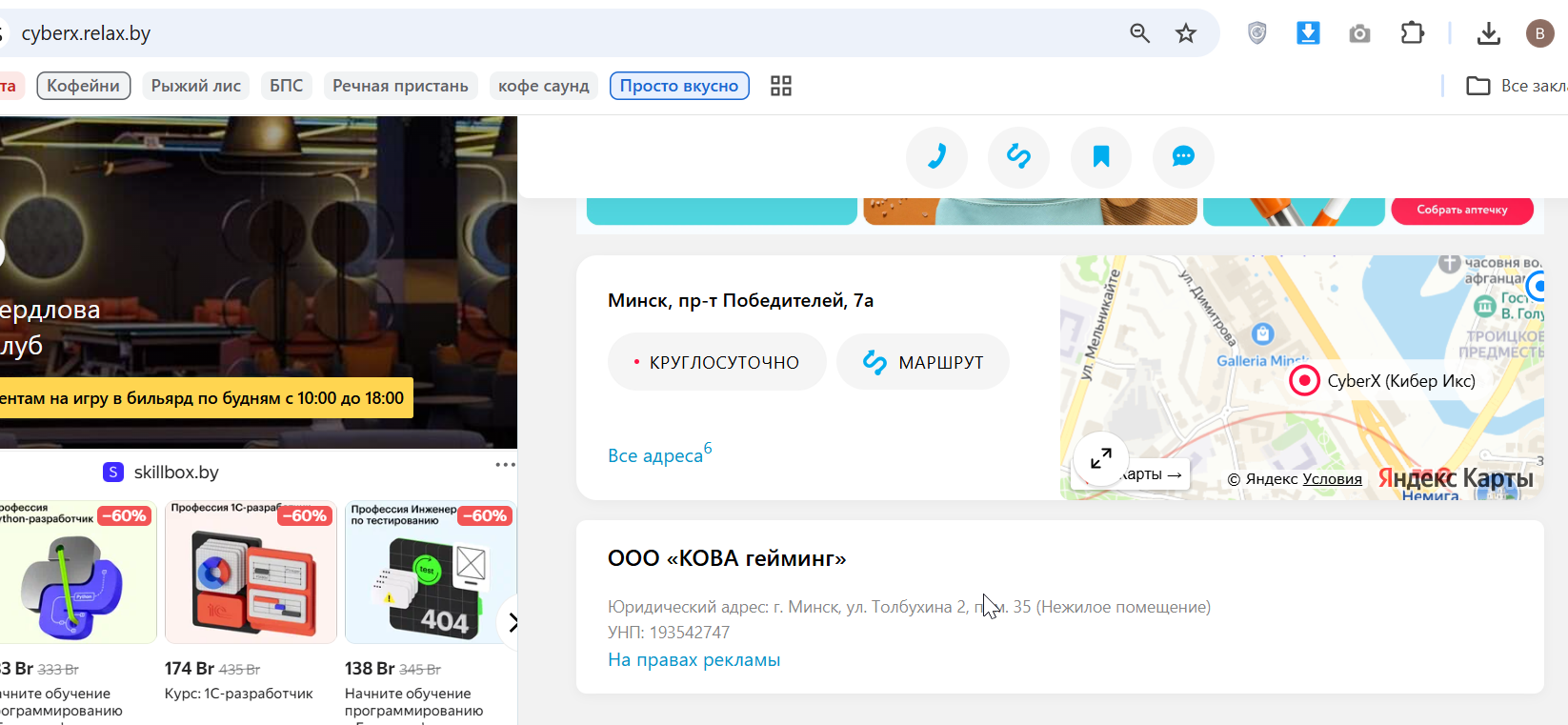Viewport: 1568px width, 725px height.
Task: Expand the Yandex map to fullscreen
Action: (x=1101, y=458)
